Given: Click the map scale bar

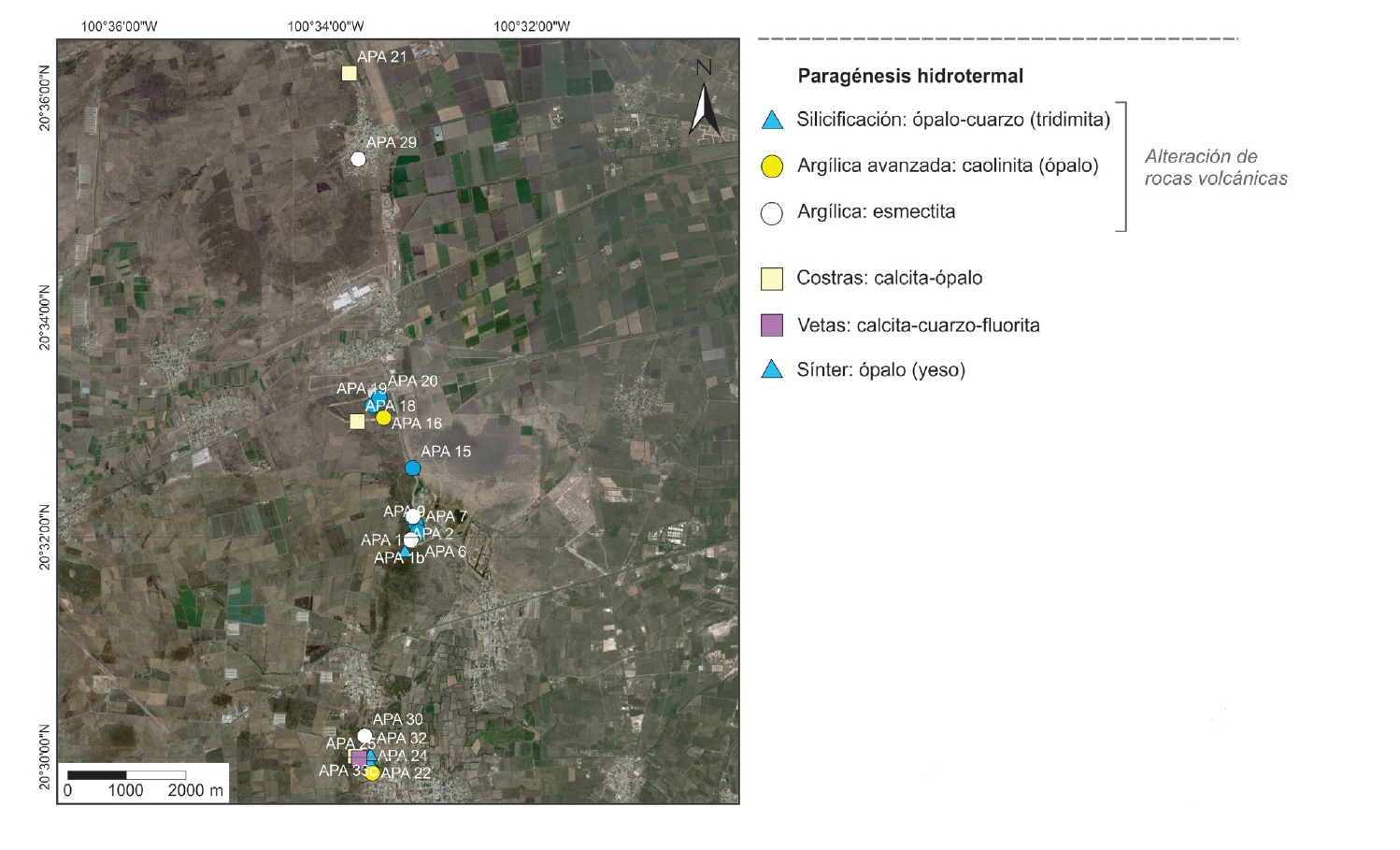Looking at the screenshot, I should 126,775.
